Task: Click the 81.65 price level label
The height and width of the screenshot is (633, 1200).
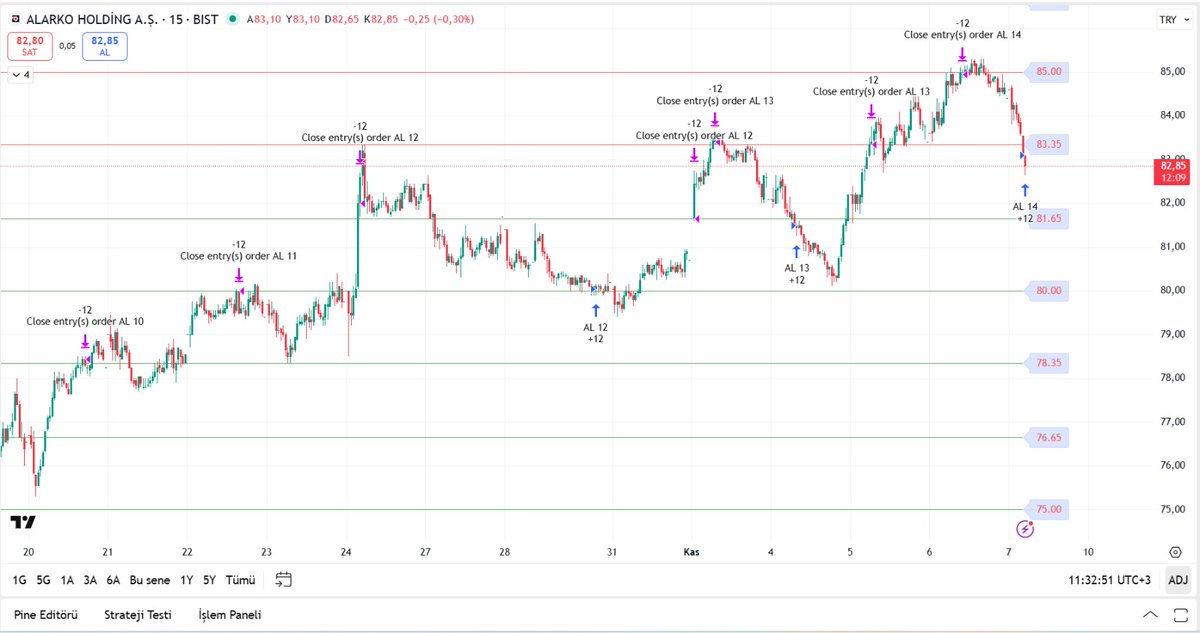Action: tap(1048, 218)
